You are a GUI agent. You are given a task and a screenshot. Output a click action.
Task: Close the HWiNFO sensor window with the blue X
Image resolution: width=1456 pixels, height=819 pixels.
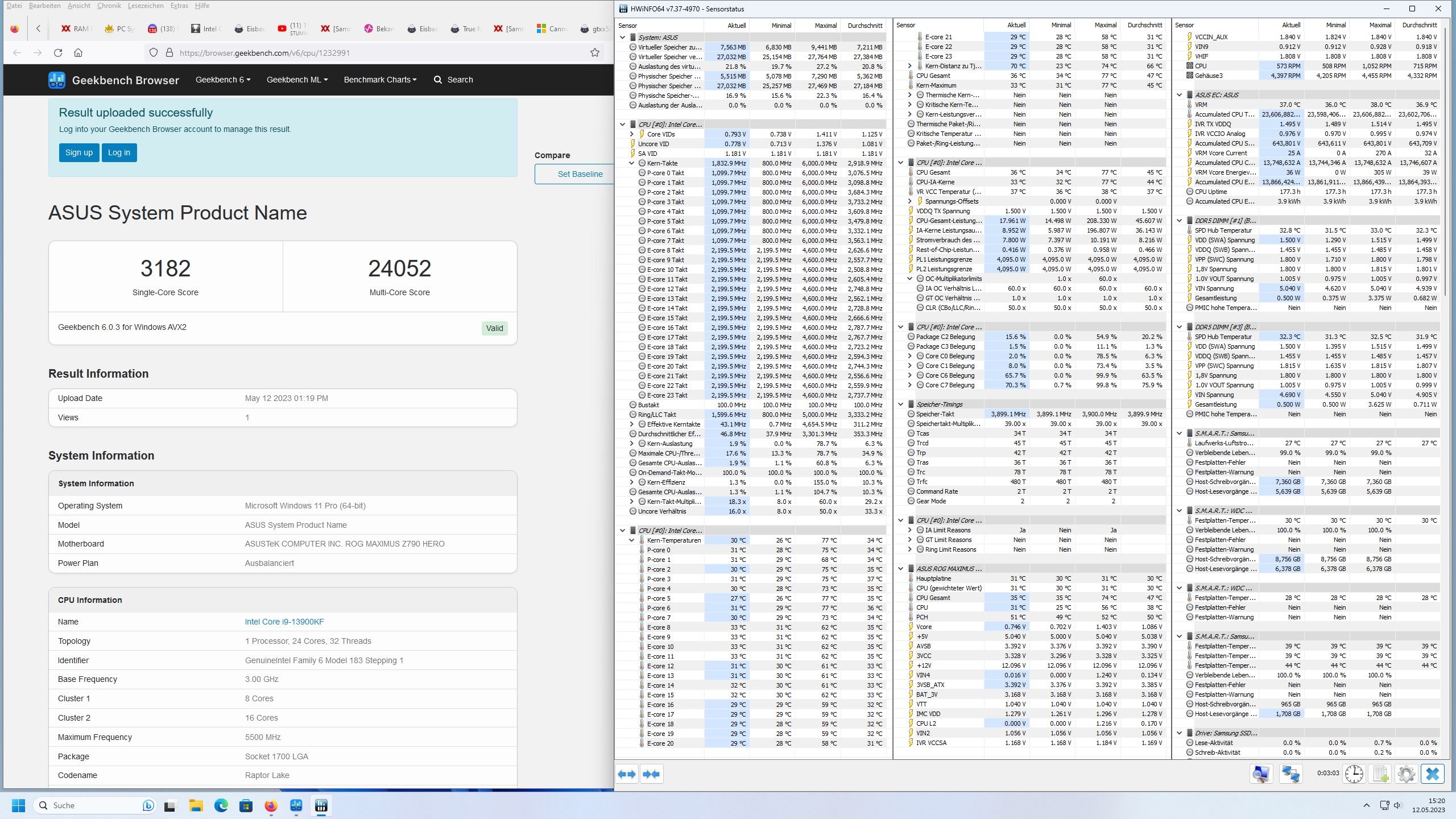pyautogui.click(x=1433, y=774)
